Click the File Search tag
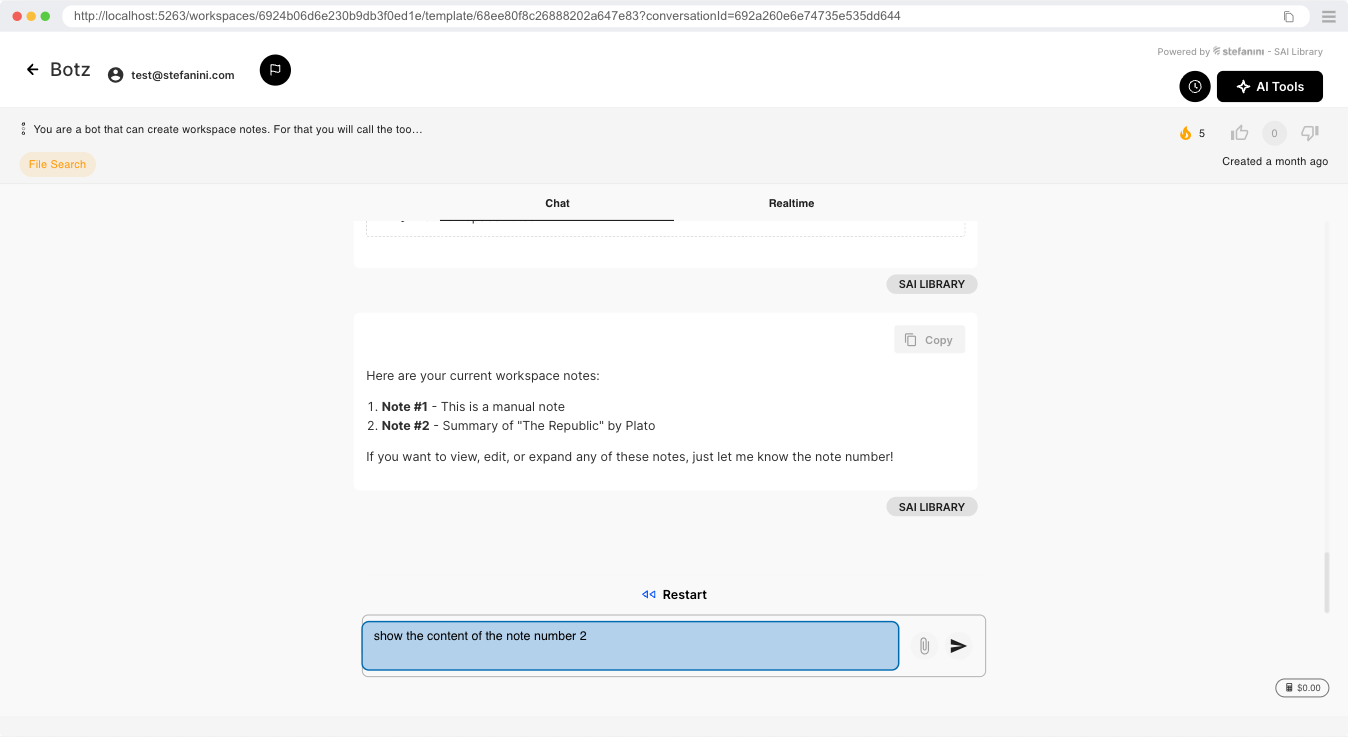This screenshot has height=737, width=1348. point(57,164)
